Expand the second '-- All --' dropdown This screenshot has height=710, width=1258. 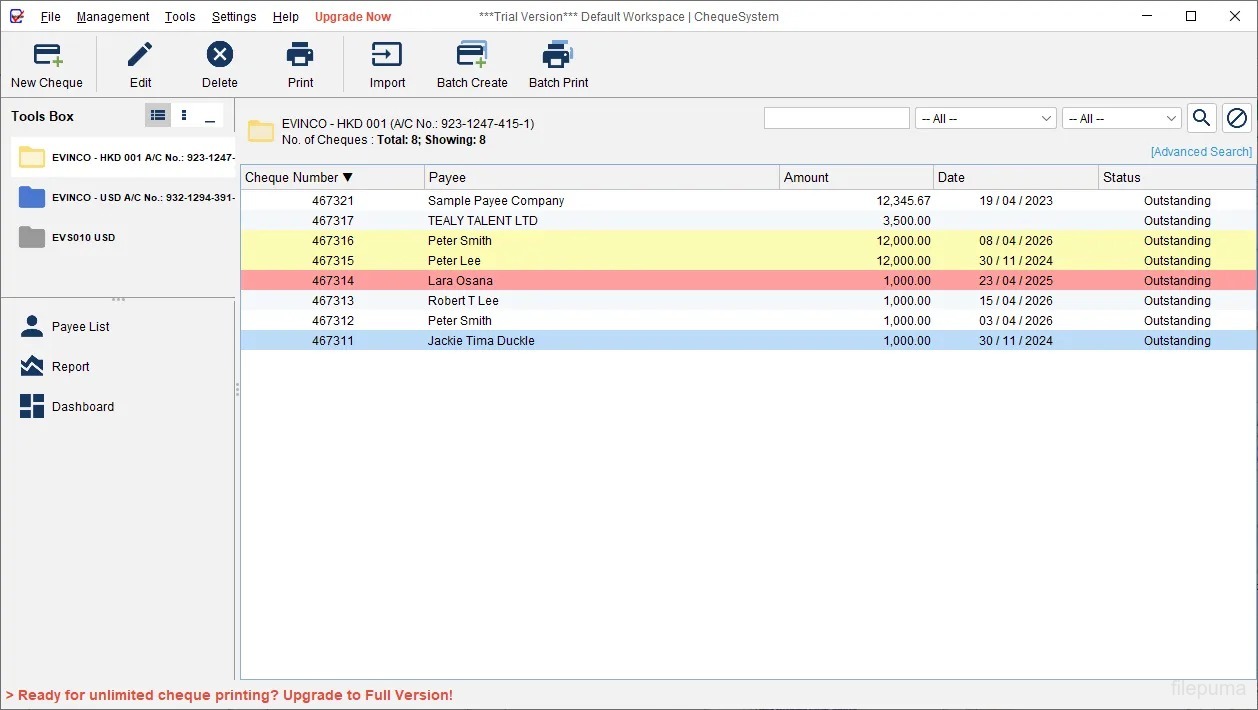(x=1121, y=119)
